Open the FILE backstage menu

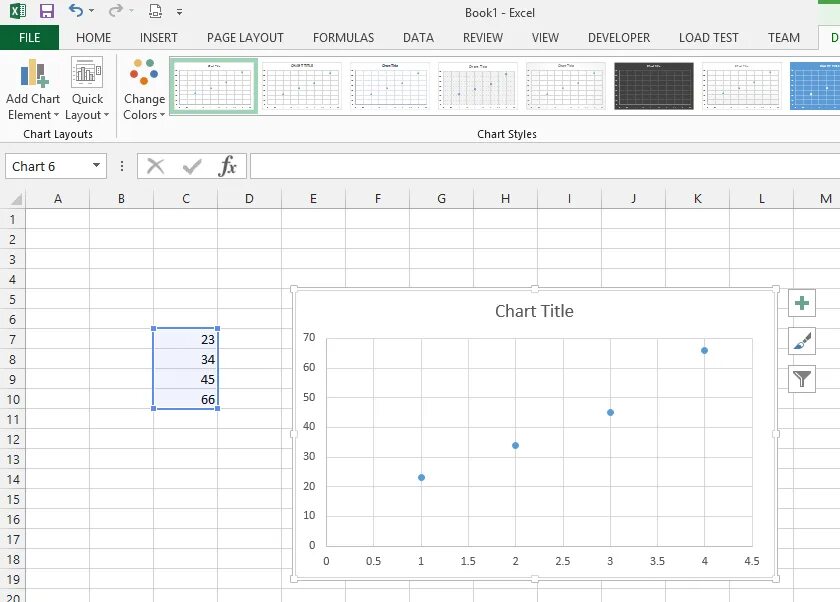[29, 38]
